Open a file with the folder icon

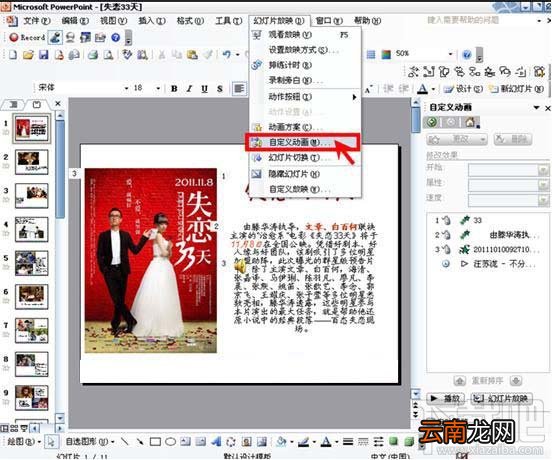(x=28, y=55)
